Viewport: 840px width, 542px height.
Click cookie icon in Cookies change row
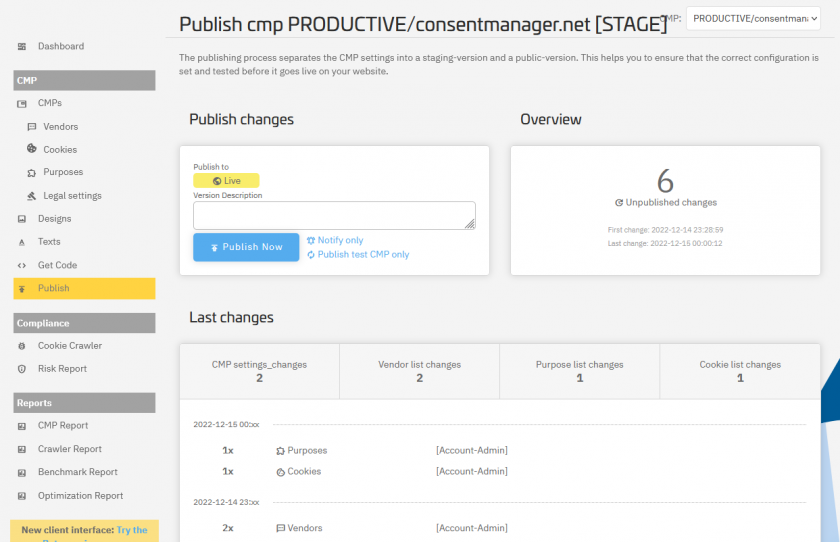click(280, 472)
